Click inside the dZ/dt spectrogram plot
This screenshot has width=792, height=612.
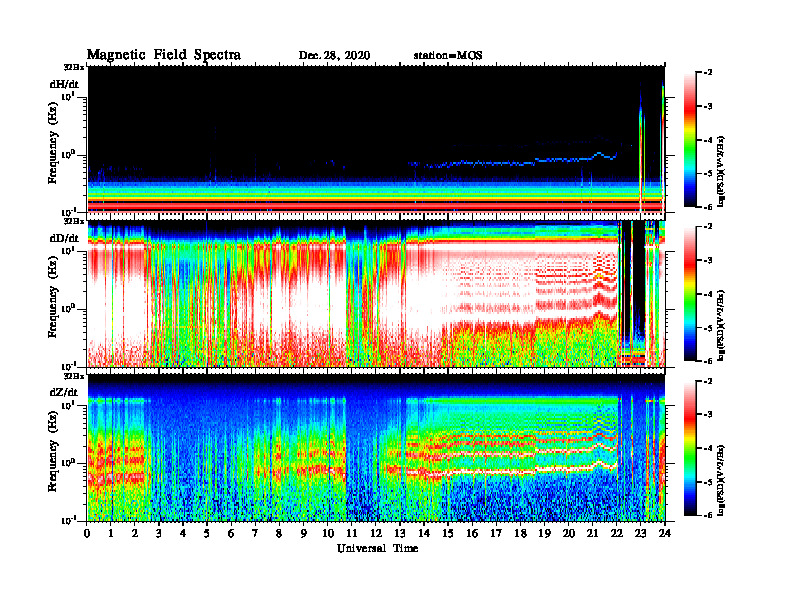tap(376, 448)
